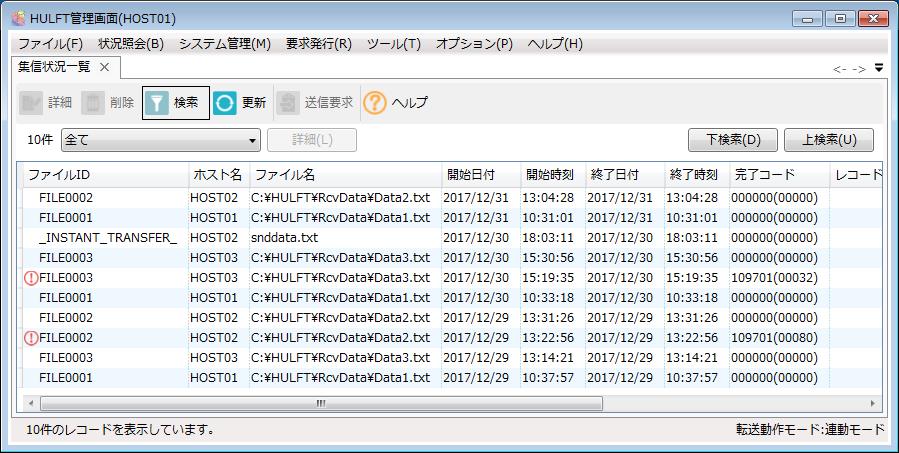Image resolution: width=899 pixels, height=453 pixels.
Task: Expand the 全て filter combo box
Action: tap(161, 140)
